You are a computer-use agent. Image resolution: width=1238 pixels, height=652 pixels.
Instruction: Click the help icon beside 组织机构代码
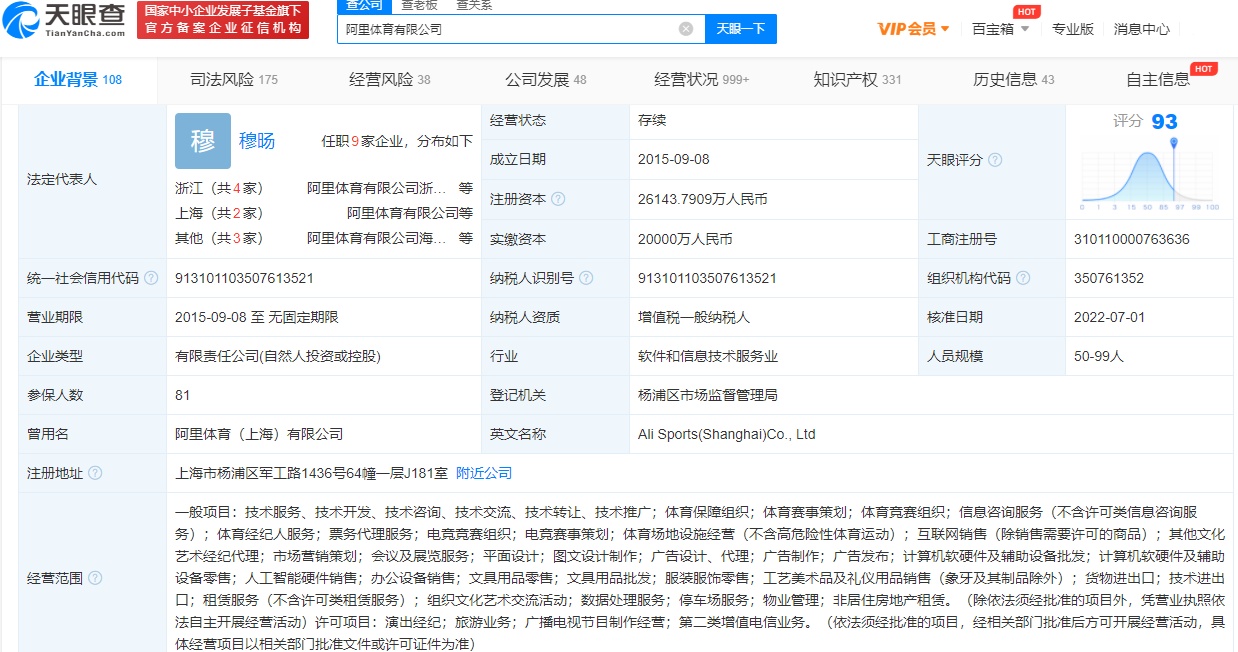[1024, 278]
